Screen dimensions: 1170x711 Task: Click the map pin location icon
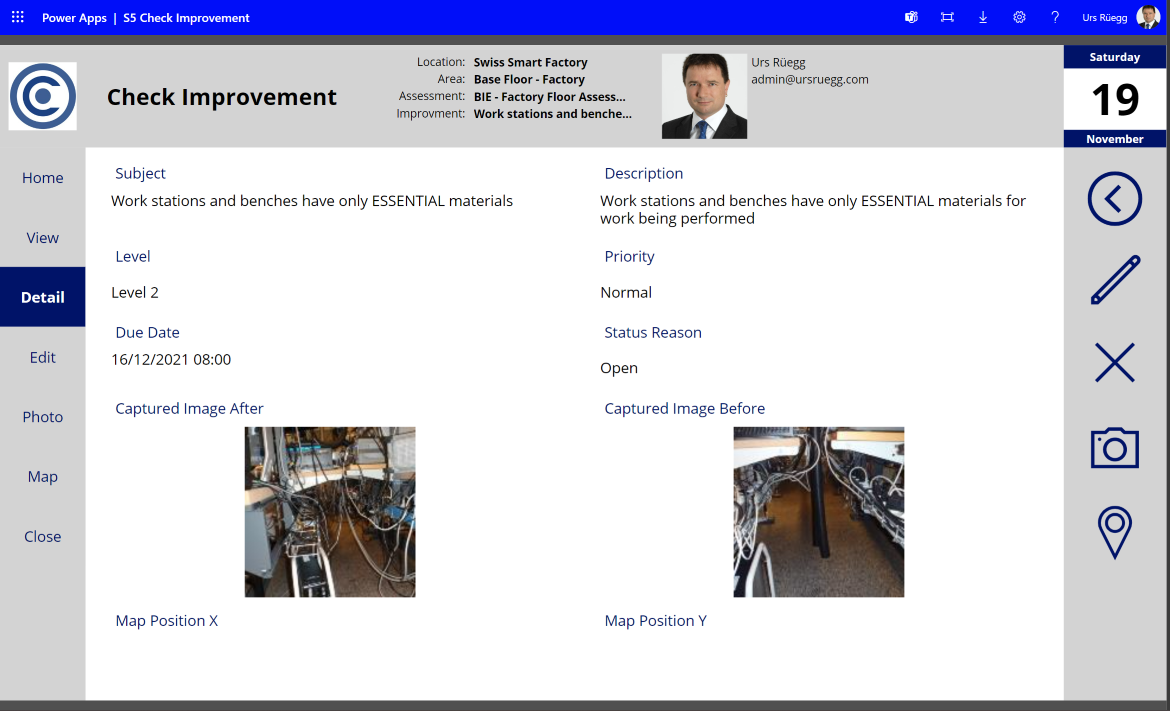[x=1115, y=532]
